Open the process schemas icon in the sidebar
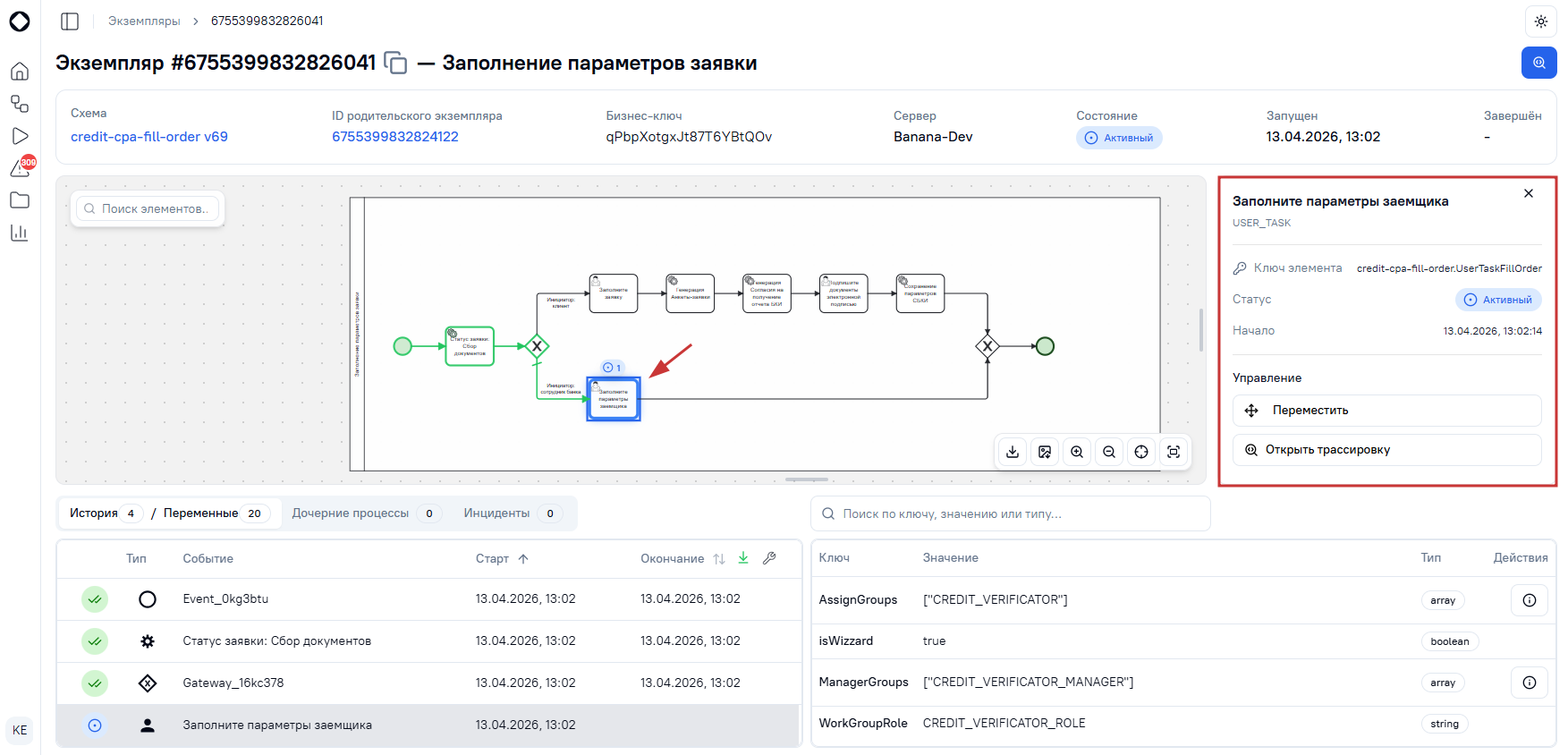The width and height of the screenshot is (1568, 755). tap(20, 104)
